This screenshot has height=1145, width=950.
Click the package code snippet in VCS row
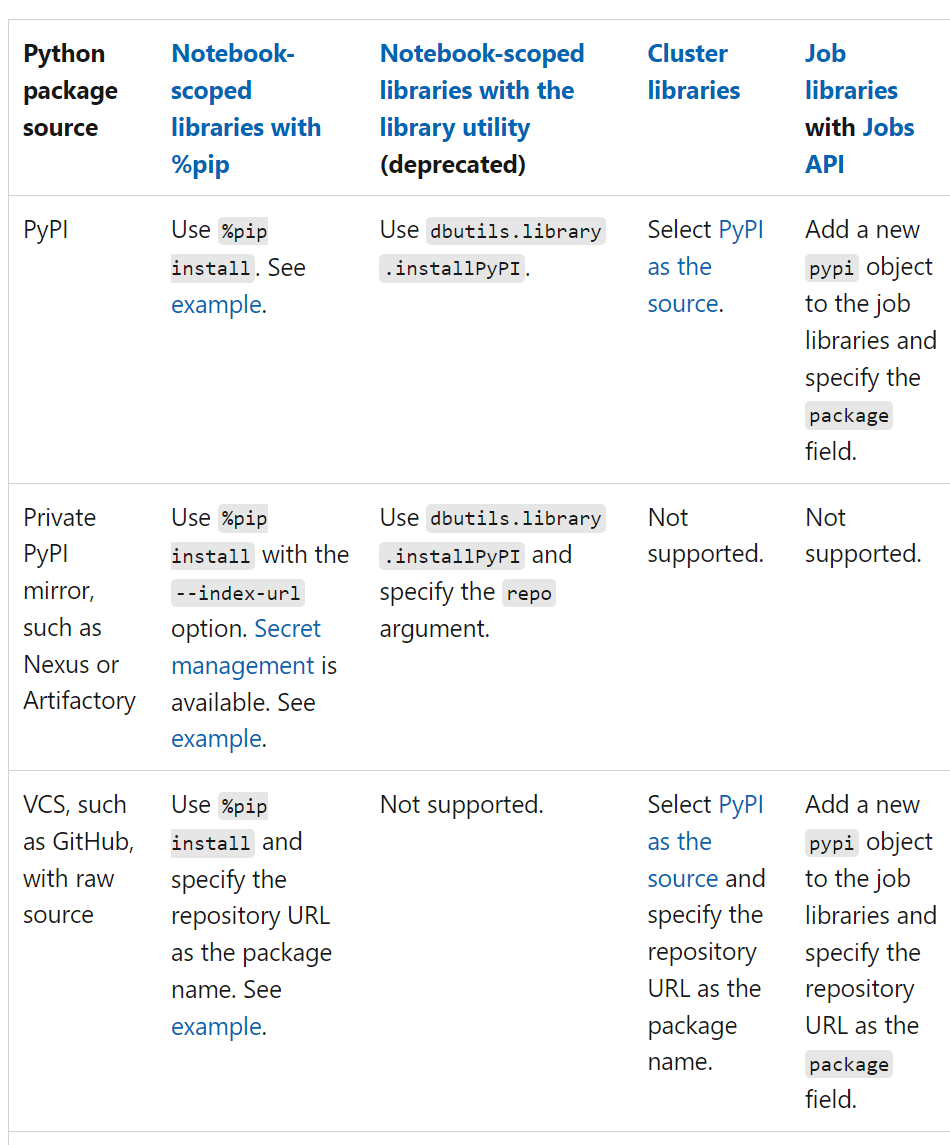(x=849, y=1064)
